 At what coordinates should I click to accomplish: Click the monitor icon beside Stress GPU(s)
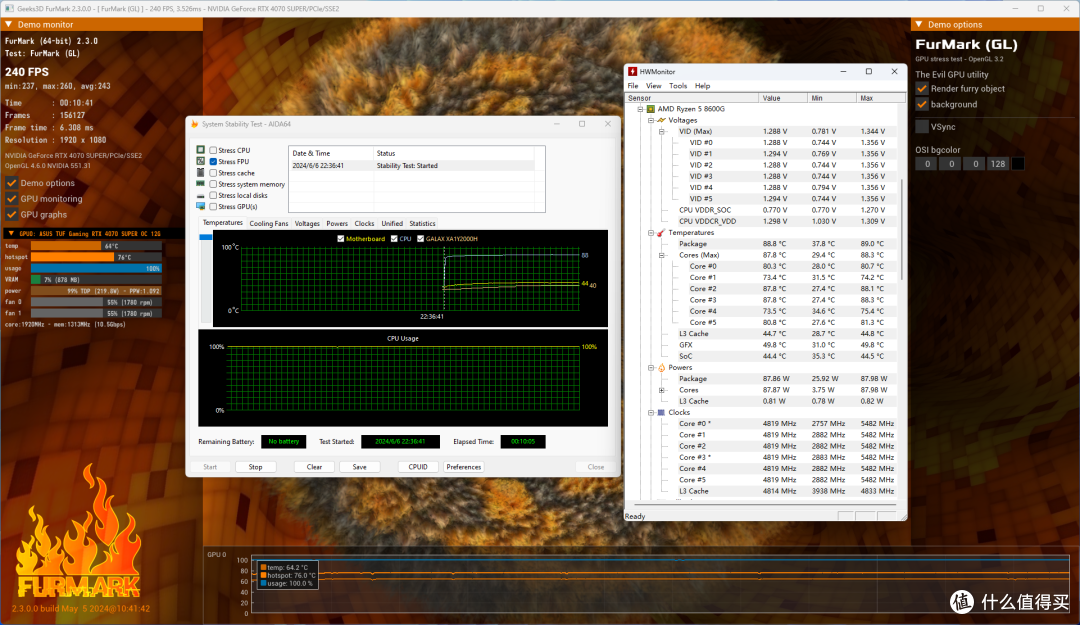(200, 206)
